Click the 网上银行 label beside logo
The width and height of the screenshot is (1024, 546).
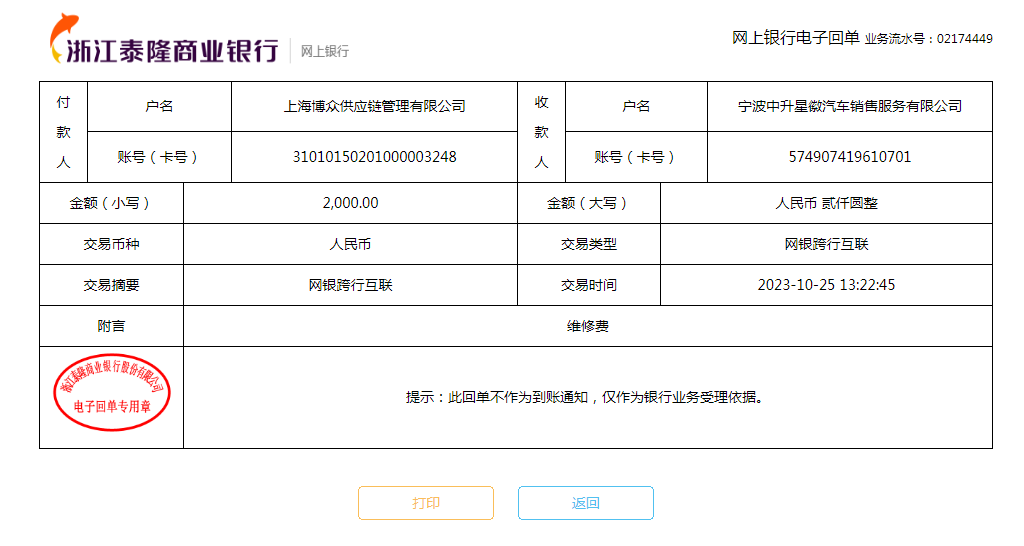tap(325, 51)
